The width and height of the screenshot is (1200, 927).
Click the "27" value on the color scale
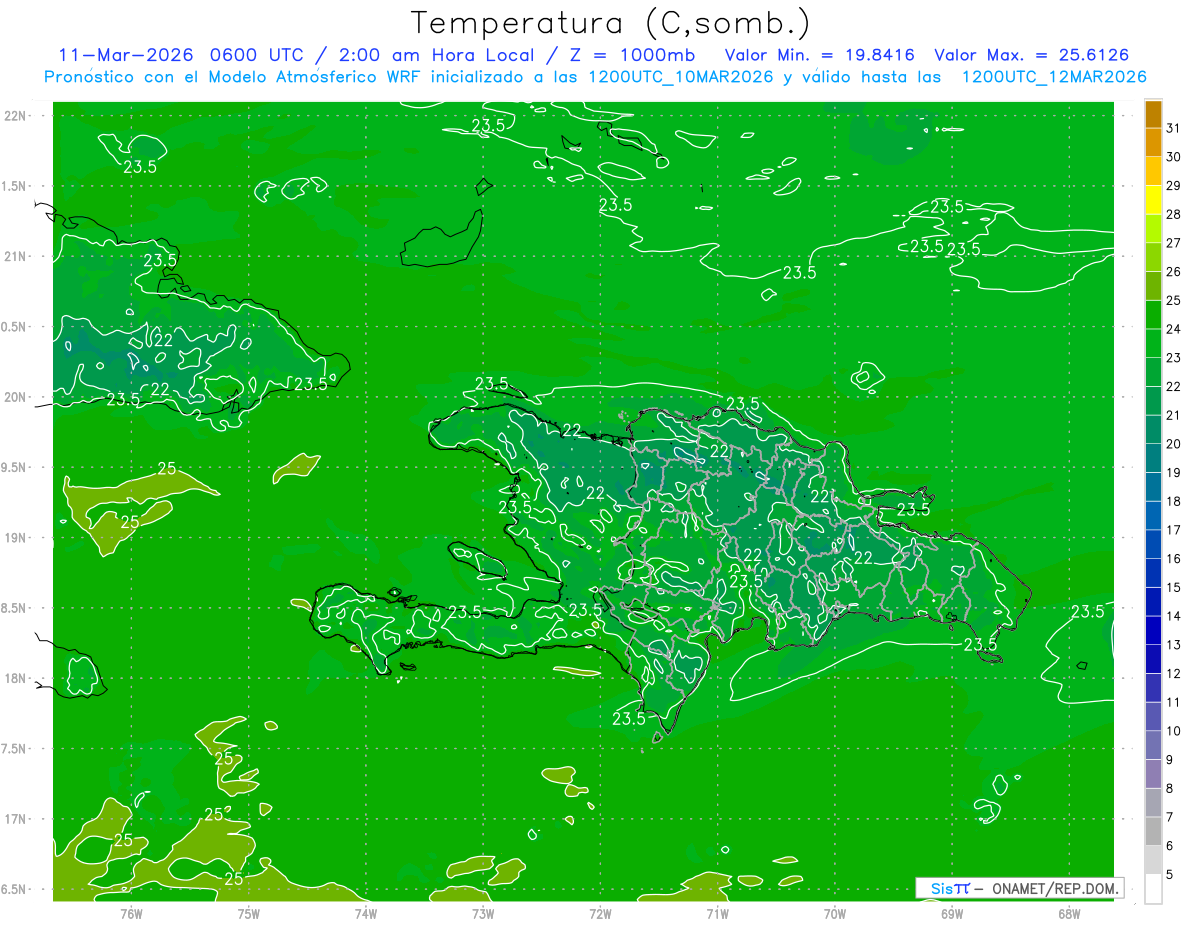1174,243
